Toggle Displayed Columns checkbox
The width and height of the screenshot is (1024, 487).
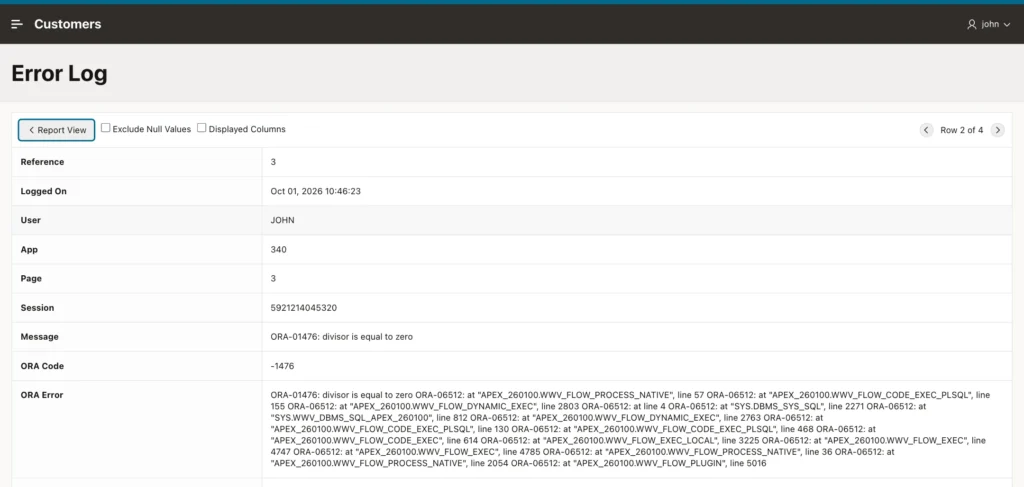(x=202, y=128)
